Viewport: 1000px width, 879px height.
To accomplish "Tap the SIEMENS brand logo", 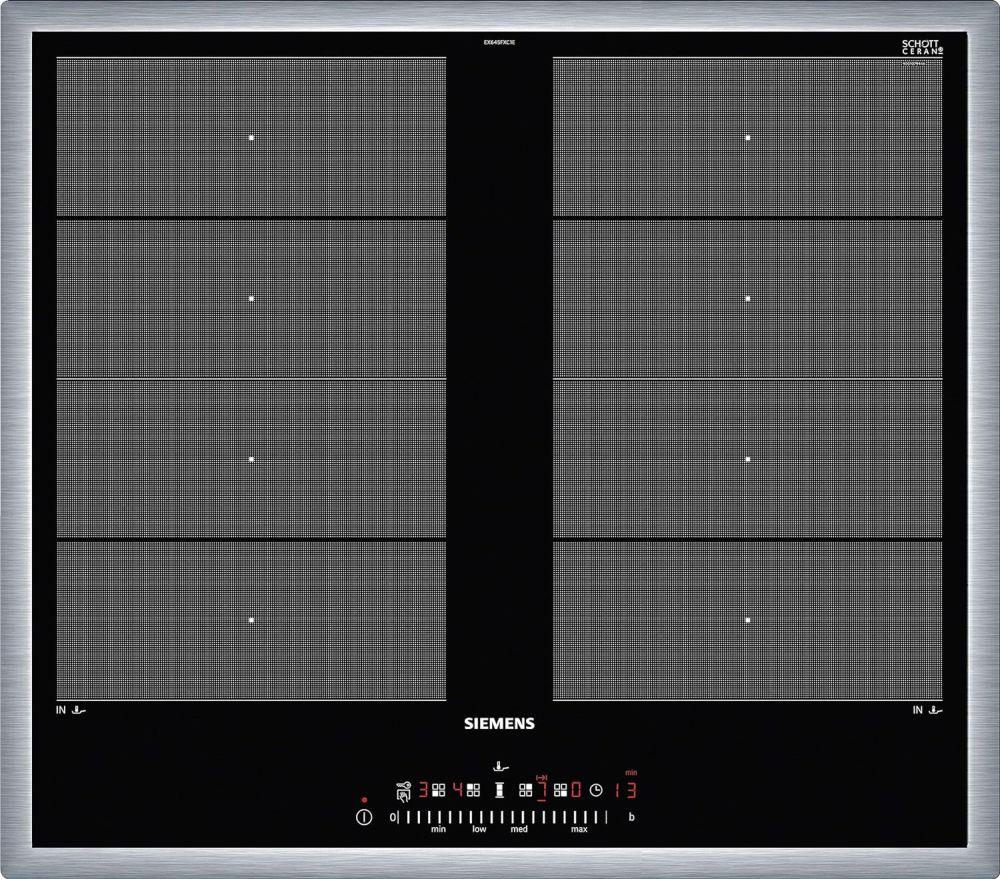I will click(x=499, y=723).
